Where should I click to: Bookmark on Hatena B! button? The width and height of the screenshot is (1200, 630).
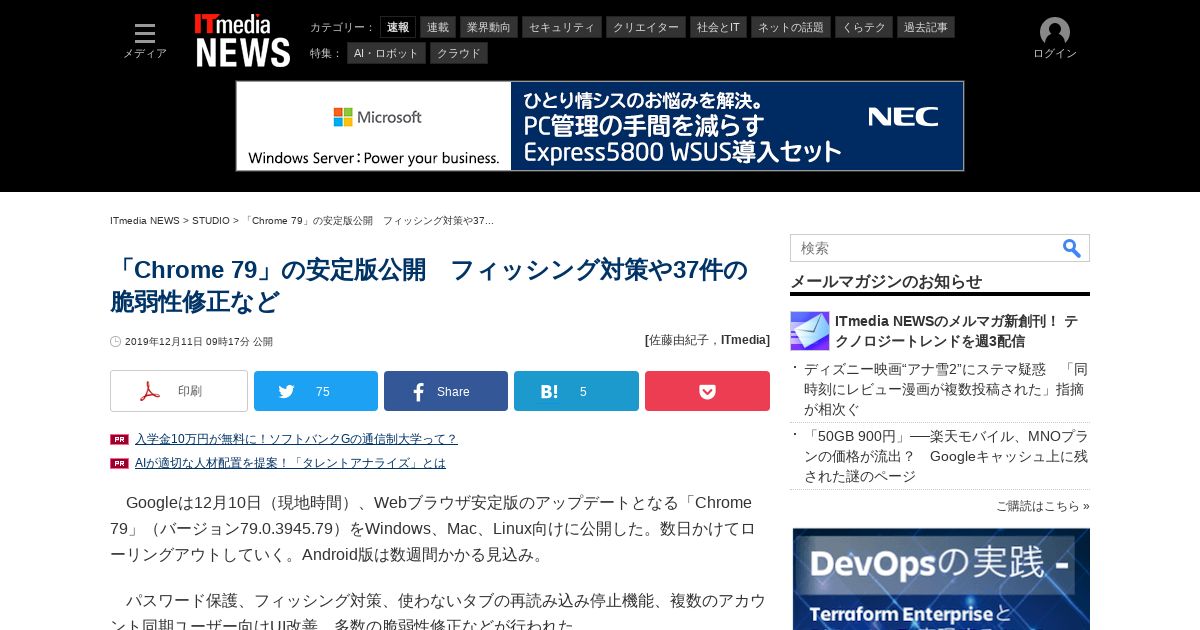[576, 391]
